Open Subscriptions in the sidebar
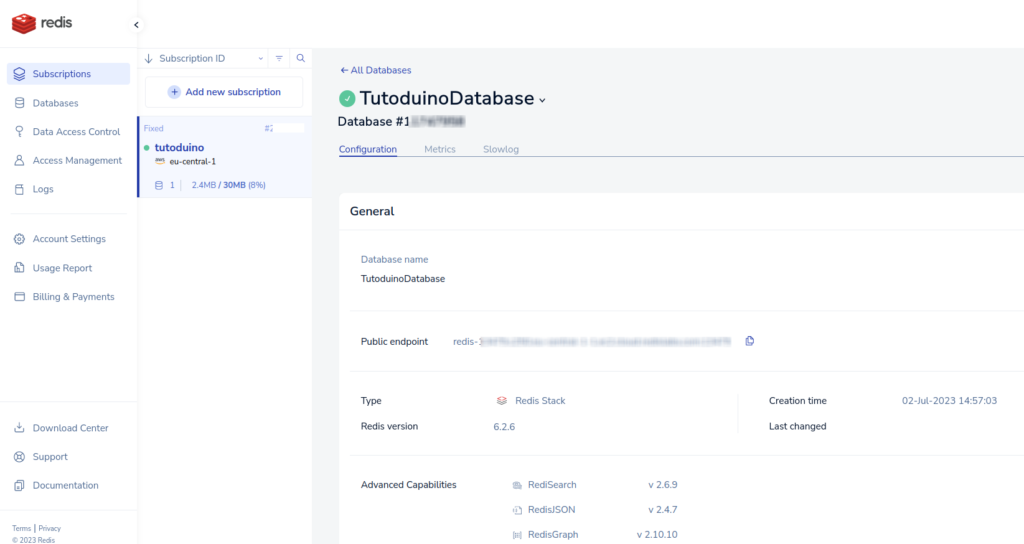1024x544 pixels. click(69, 74)
